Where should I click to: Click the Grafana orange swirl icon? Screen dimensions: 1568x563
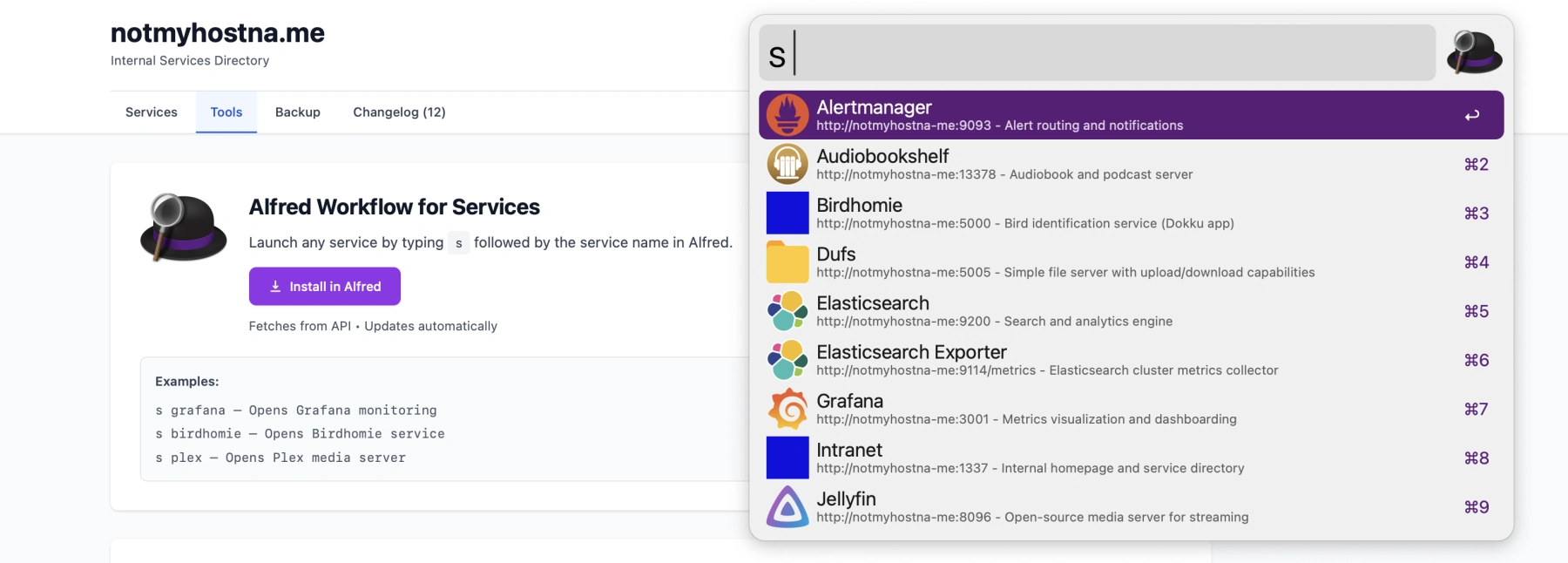click(787, 409)
